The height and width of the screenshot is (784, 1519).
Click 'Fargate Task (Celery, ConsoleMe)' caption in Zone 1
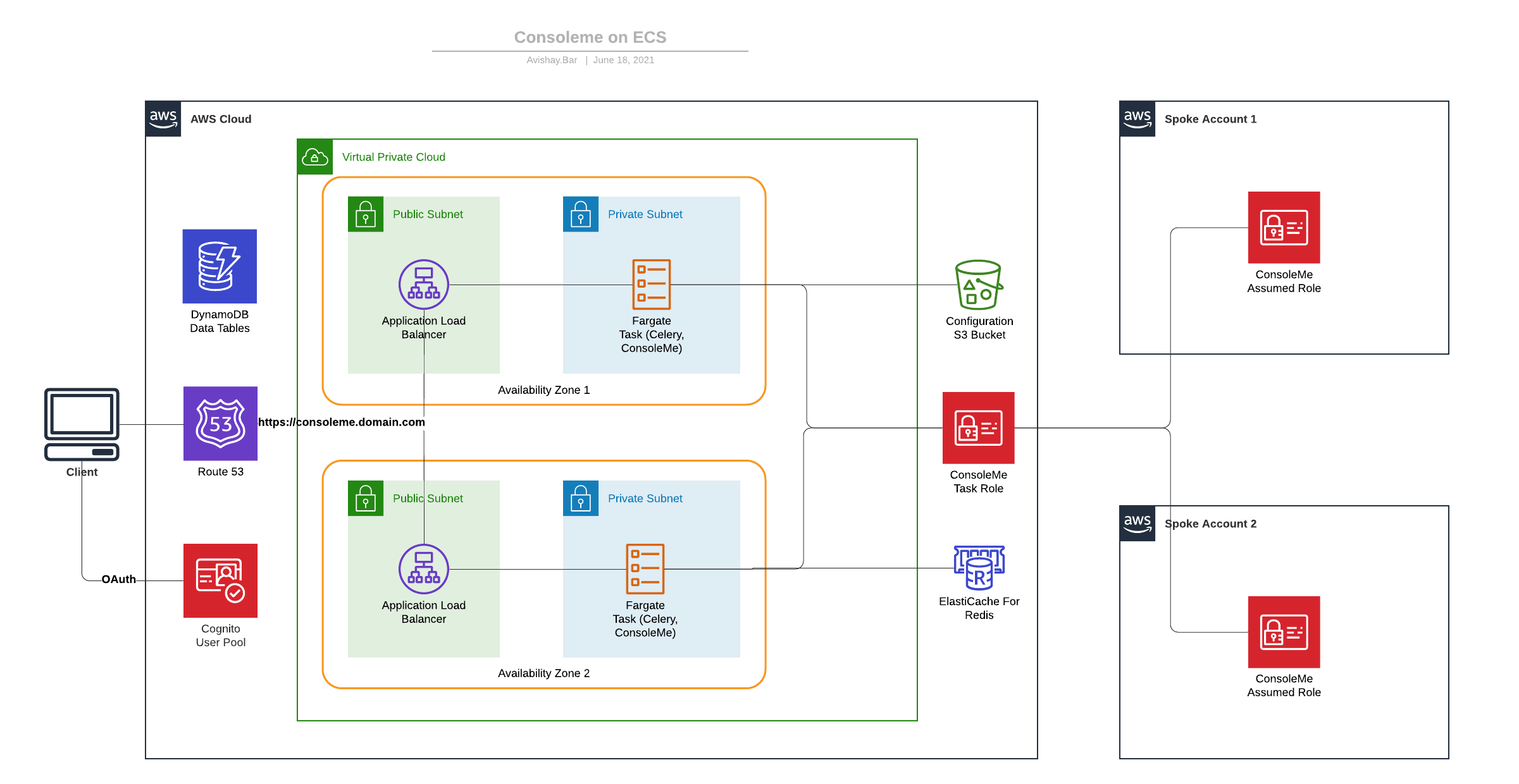[652, 334]
